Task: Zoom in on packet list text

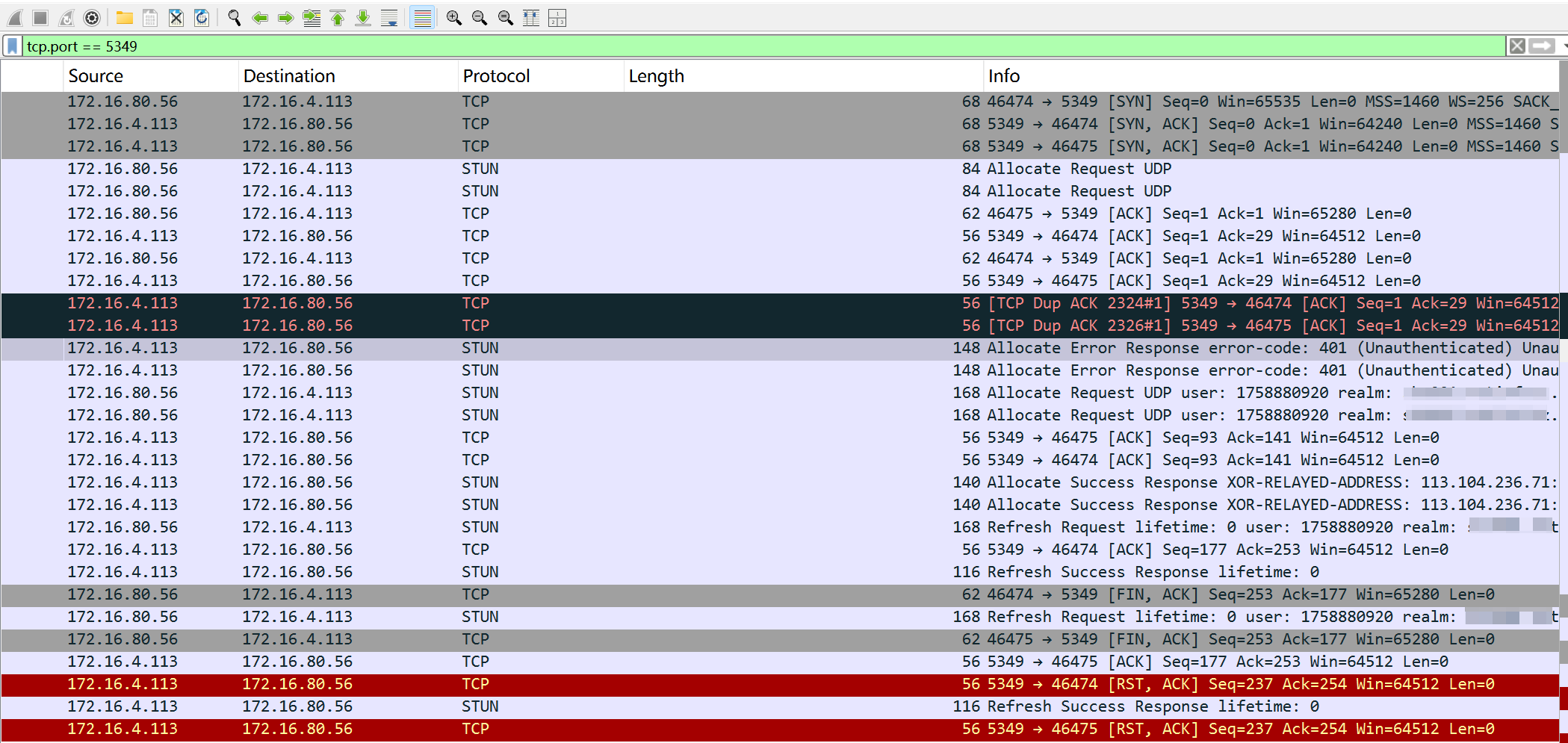Action: (x=453, y=18)
